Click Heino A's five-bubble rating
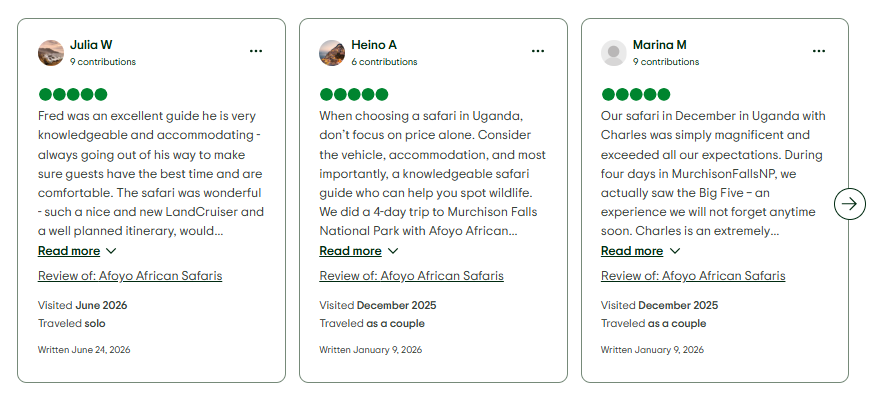This screenshot has height=414, width=873. point(354,95)
